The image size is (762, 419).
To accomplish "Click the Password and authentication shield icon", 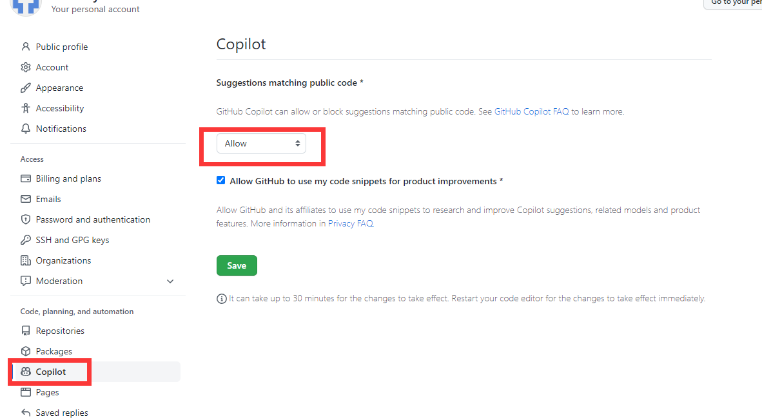I will 26,219.
